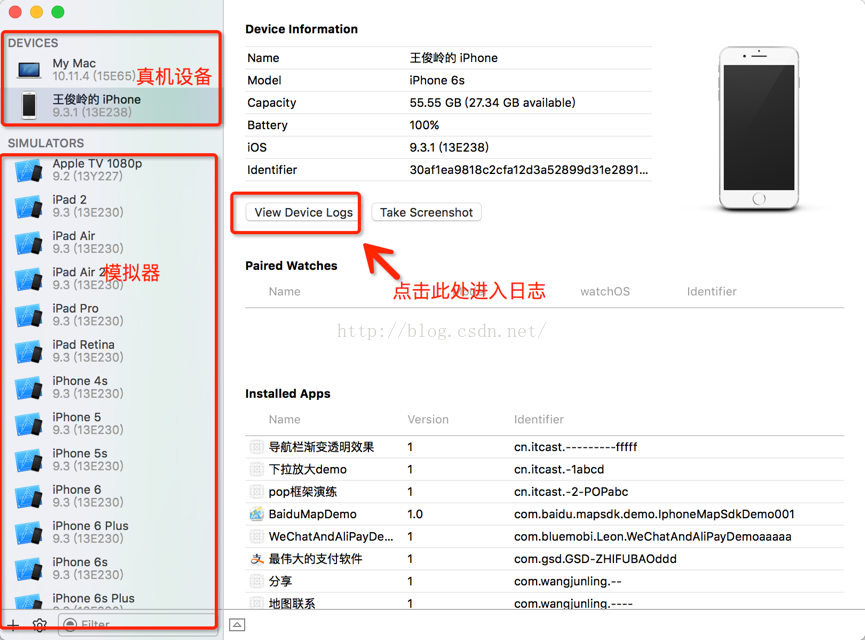The image size is (865, 640).
Task: Click identifier com.wangjunling.--
Action: point(568,581)
